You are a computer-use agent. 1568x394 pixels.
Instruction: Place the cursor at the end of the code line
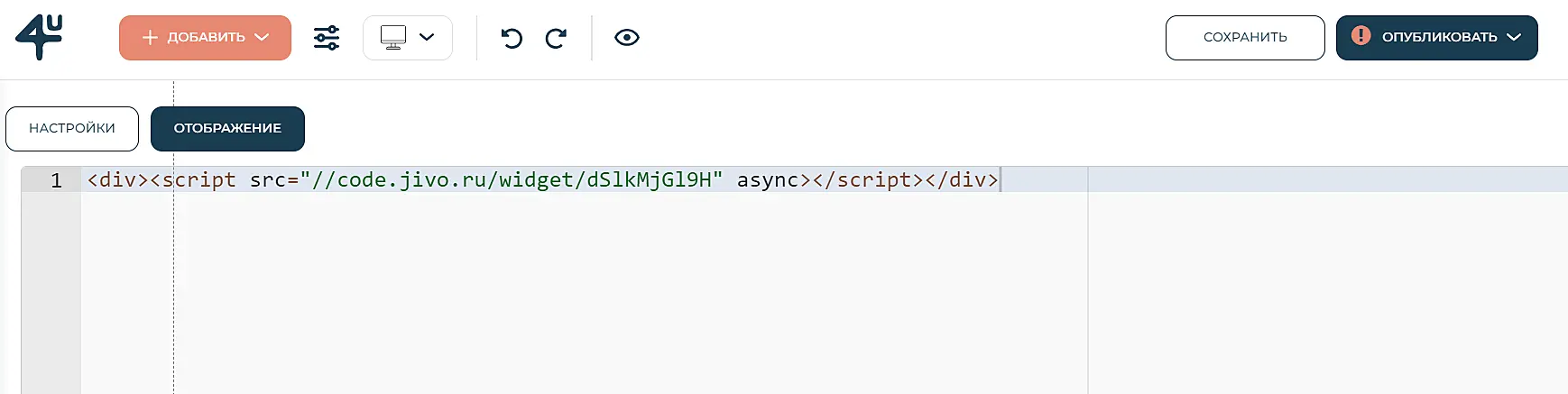(1000, 180)
